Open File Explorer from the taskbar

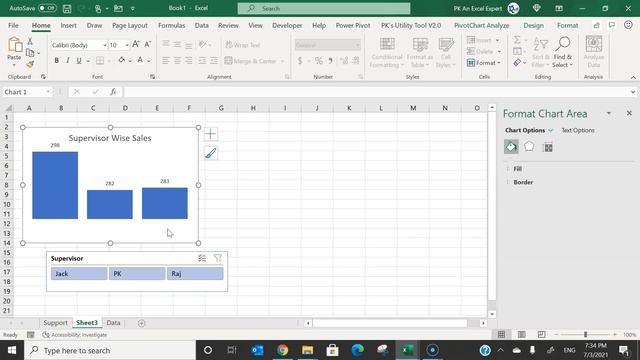[x=307, y=350]
